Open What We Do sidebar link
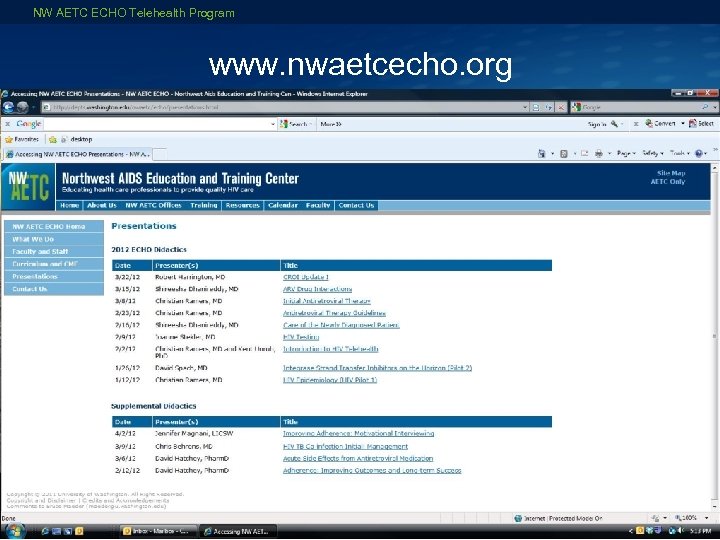Screen dimensions: 720x540 (x=54, y=239)
